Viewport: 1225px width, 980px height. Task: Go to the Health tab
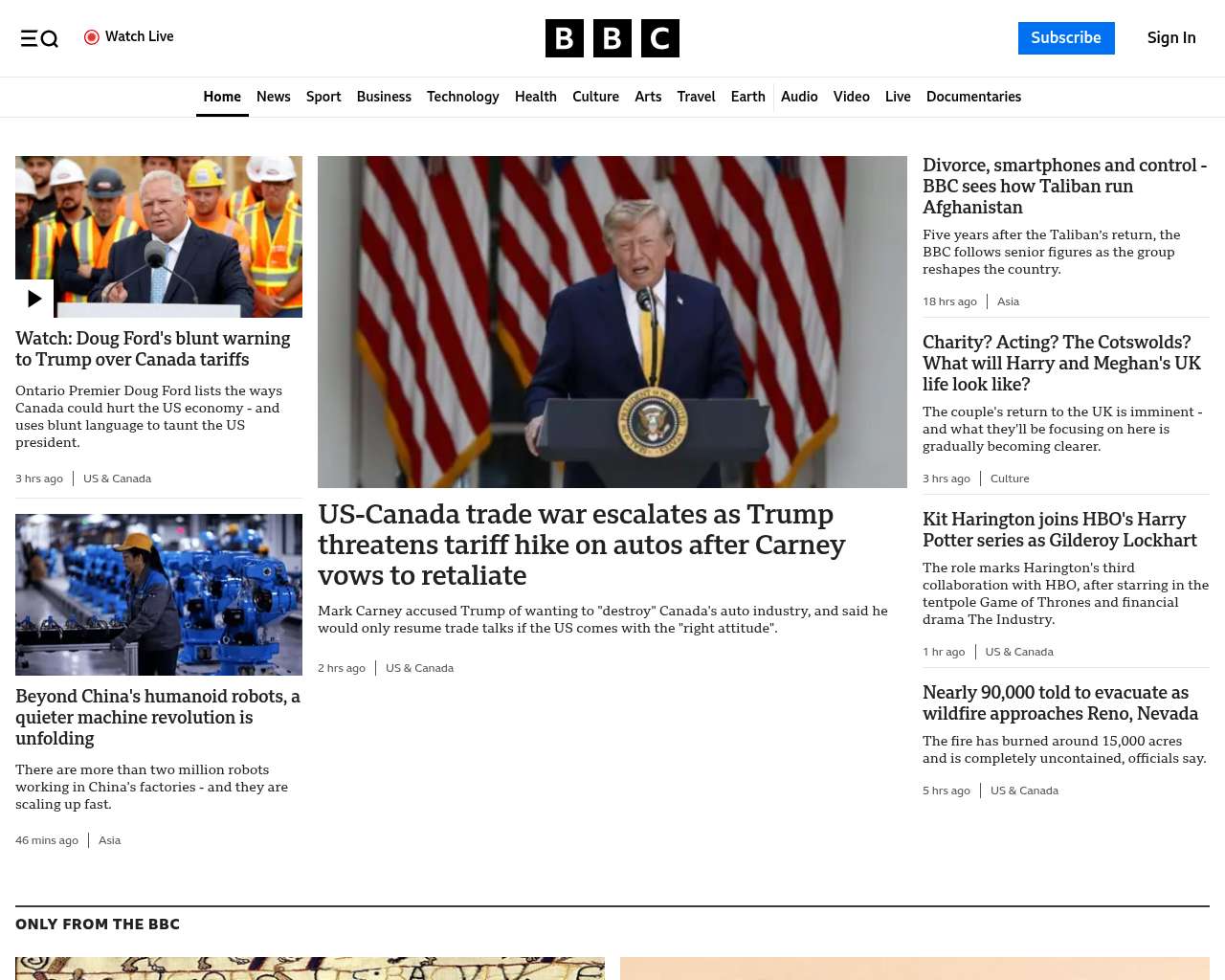click(x=536, y=97)
